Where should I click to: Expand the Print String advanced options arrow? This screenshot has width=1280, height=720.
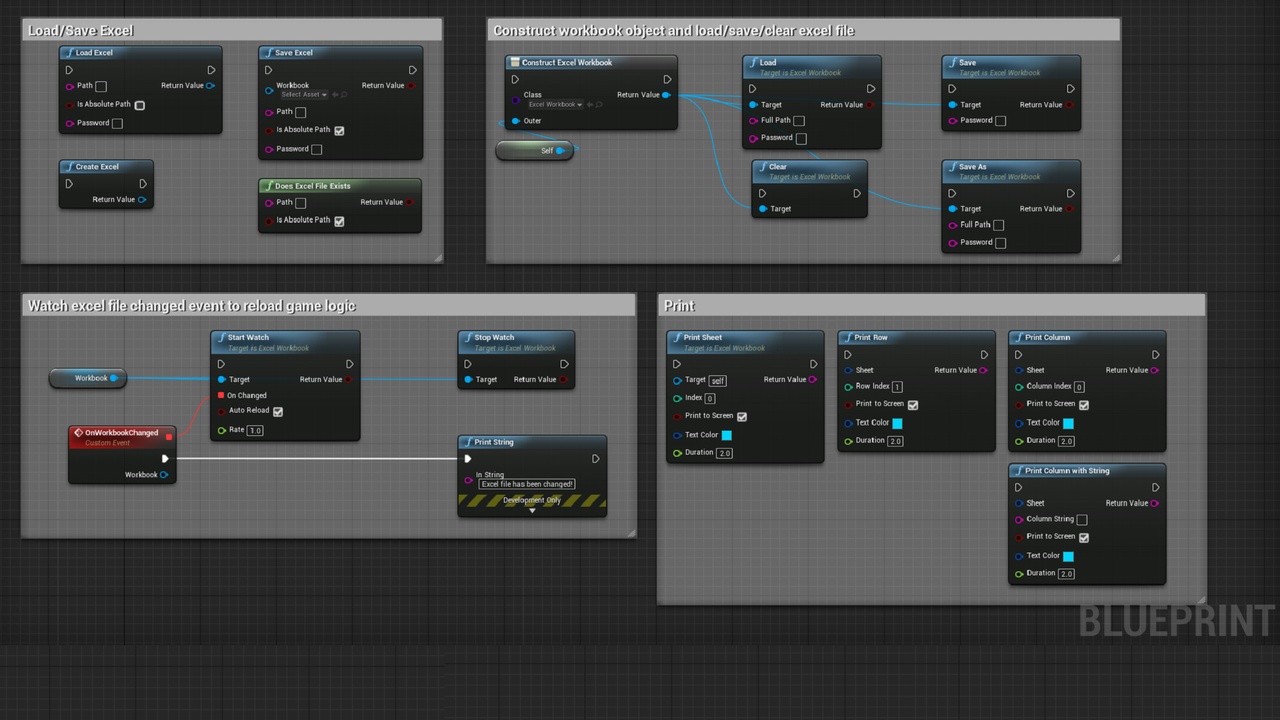pos(532,511)
